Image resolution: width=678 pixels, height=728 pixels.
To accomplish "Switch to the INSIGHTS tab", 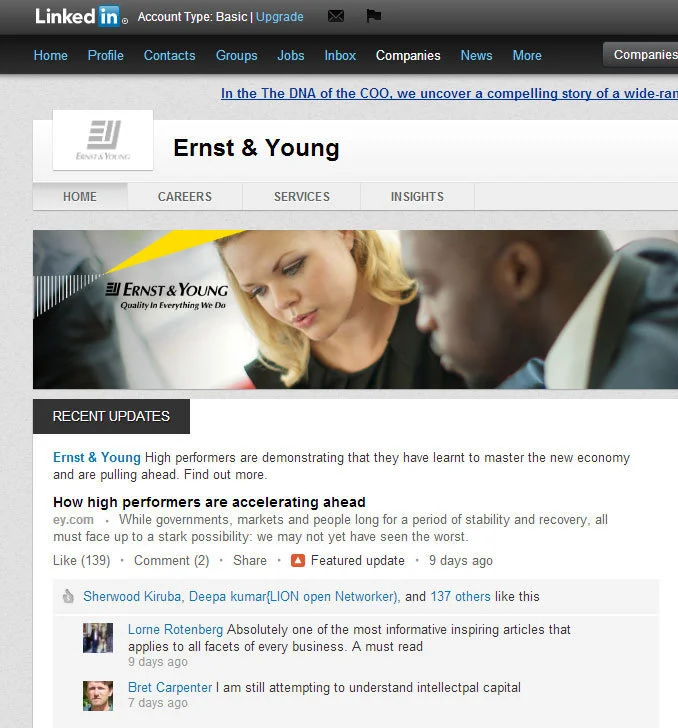I will [x=417, y=197].
